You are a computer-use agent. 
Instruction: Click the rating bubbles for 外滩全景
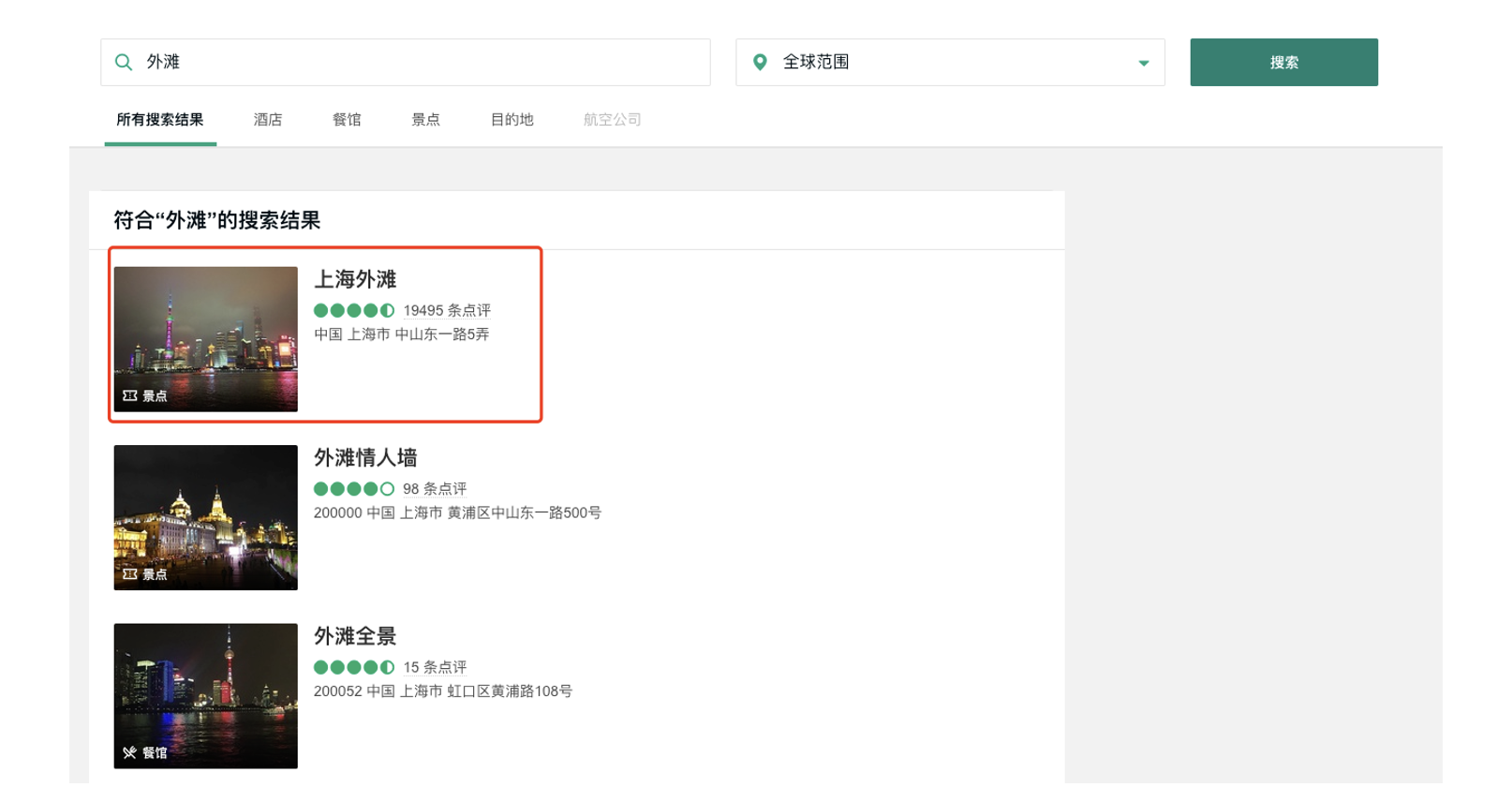tap(353, 667)
